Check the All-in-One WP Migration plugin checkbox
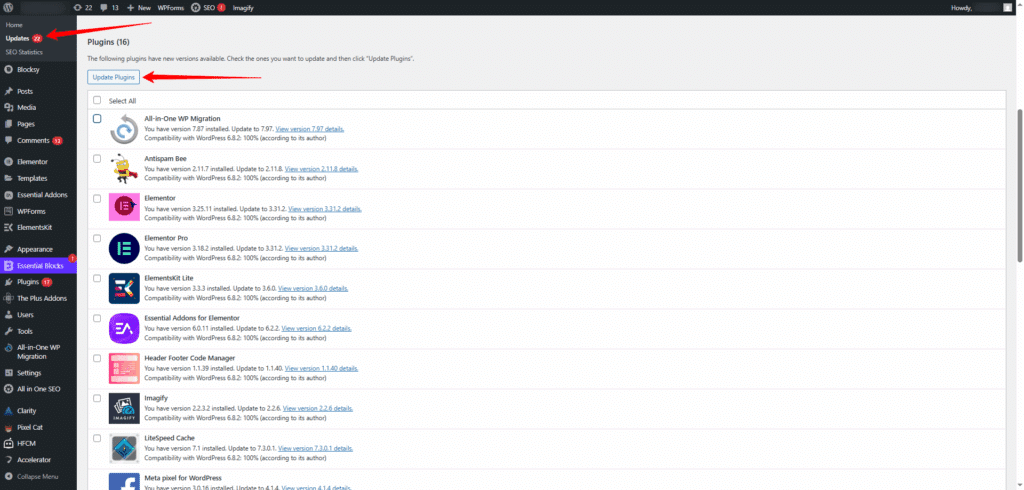Image resolution: width=1024 pixels, height=490 pixels. [x=97, y=119]
